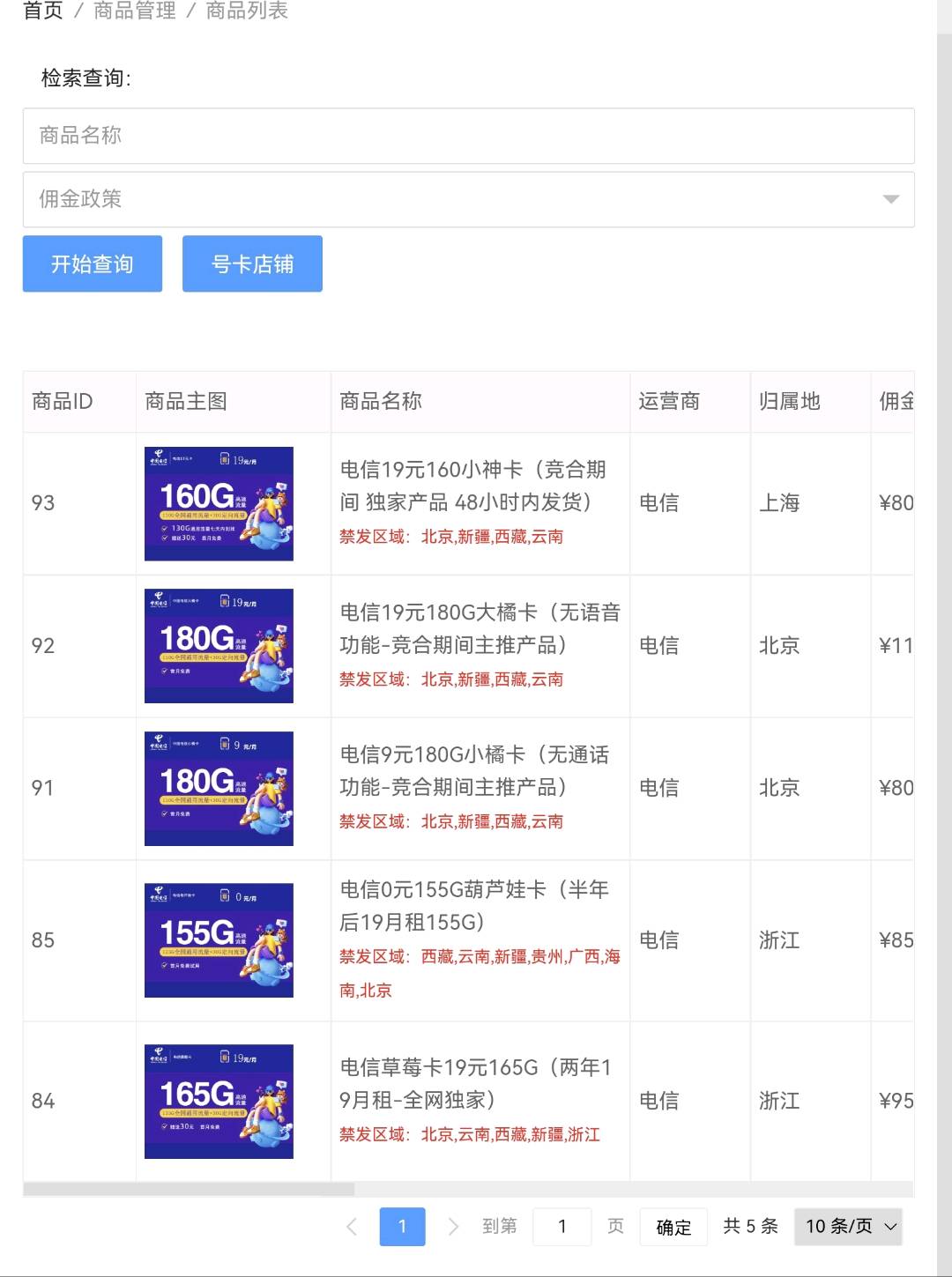Focus the jump-to-page number input

(562, 1227)
